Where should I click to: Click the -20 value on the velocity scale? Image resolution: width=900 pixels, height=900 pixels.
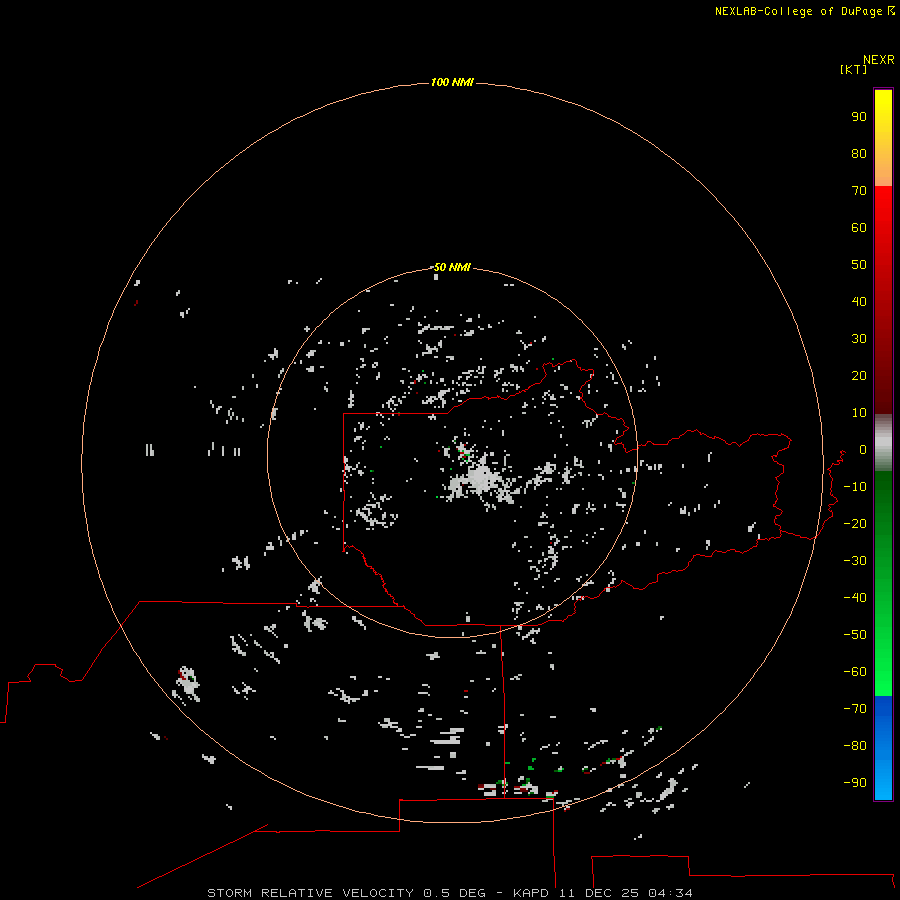[855, 524]
